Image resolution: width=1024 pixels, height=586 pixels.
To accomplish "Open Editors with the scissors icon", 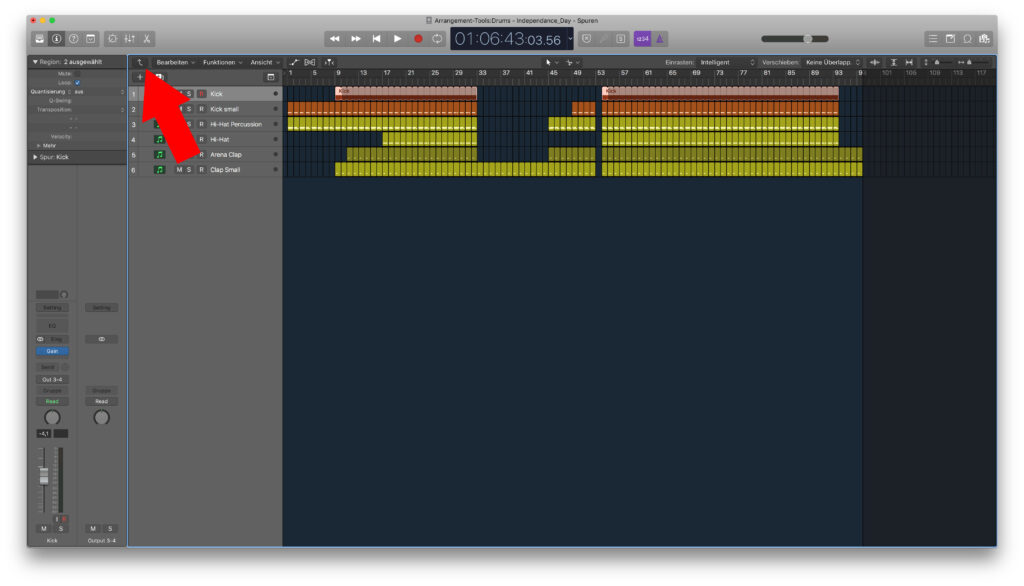I will [147, 39].
